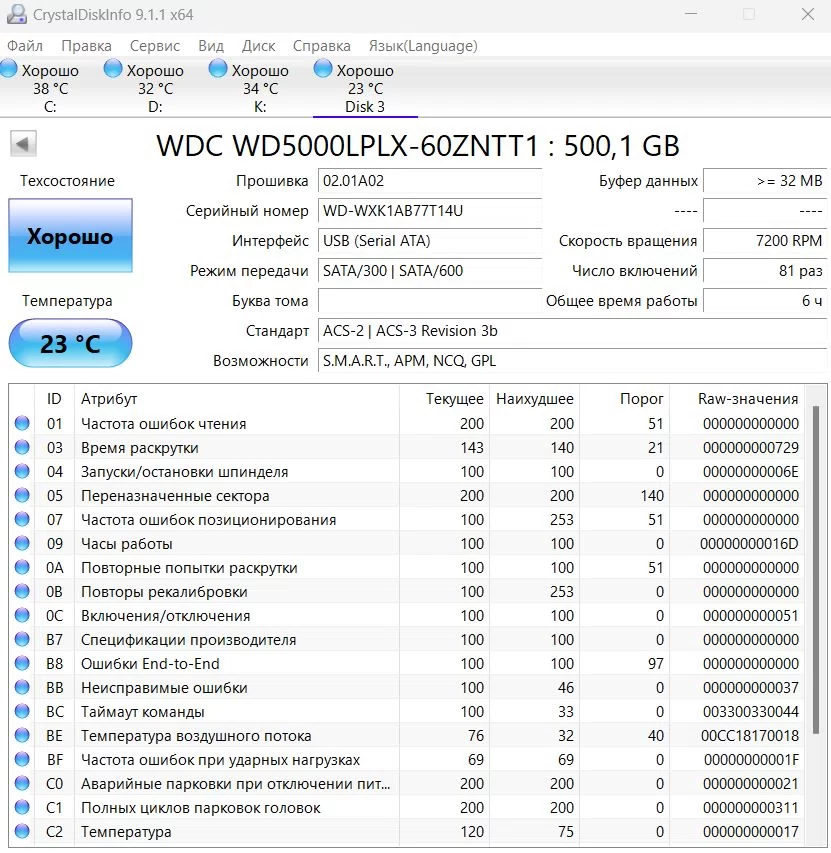Click the empty Буква тома field
The height and width of the screenshot is (853, 831).
[x=430, y=300]
